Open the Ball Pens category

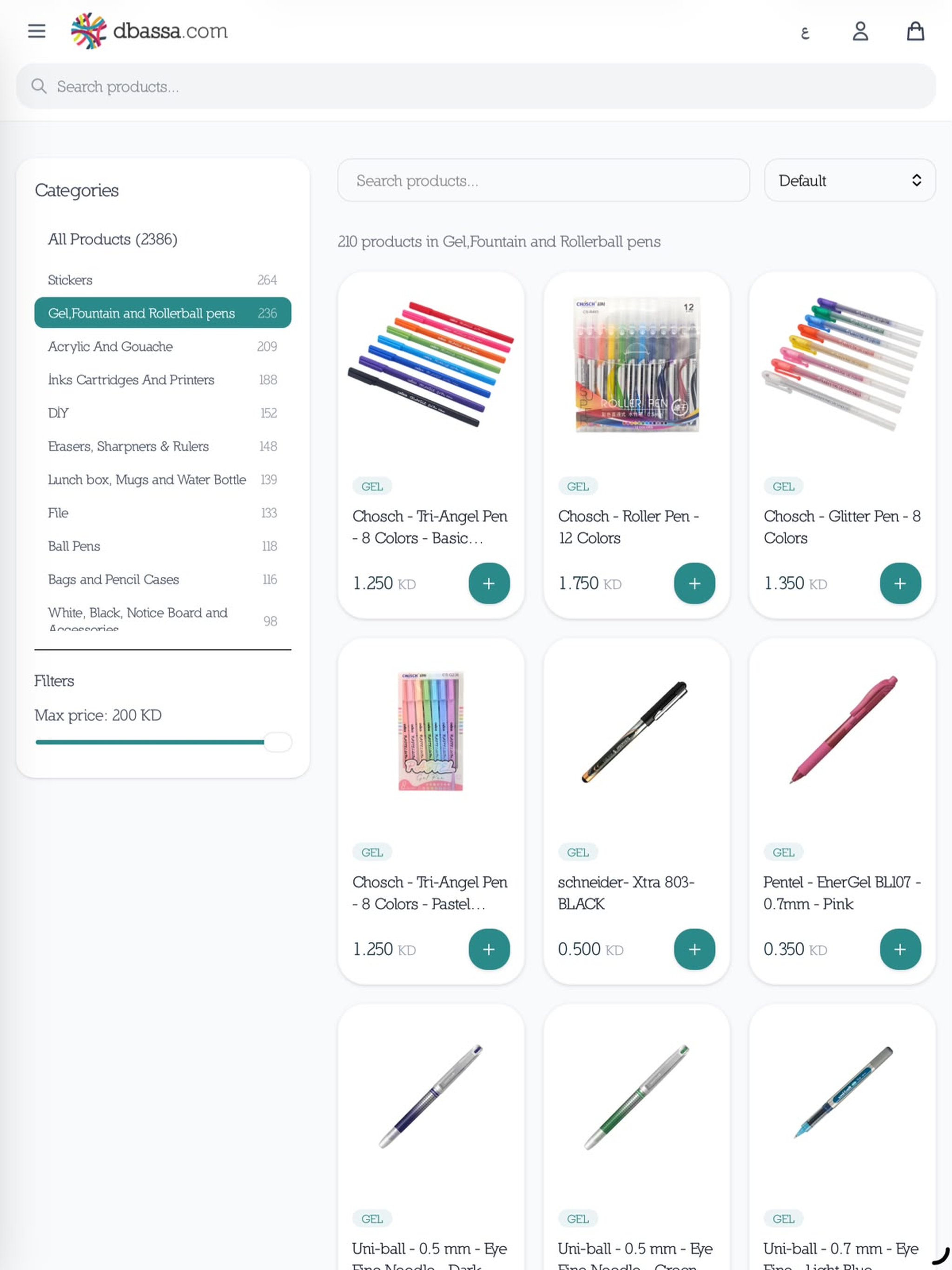[163, 546]
